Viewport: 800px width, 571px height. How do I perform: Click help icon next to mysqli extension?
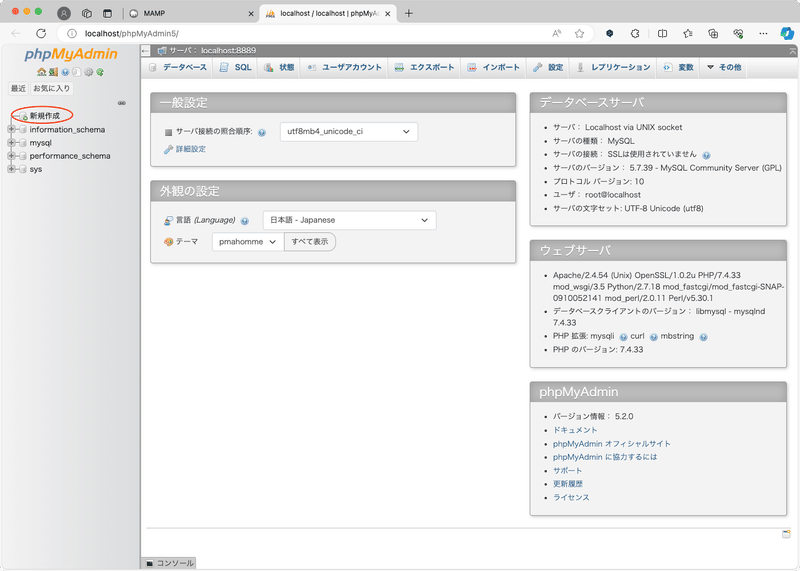pos(623,337)
